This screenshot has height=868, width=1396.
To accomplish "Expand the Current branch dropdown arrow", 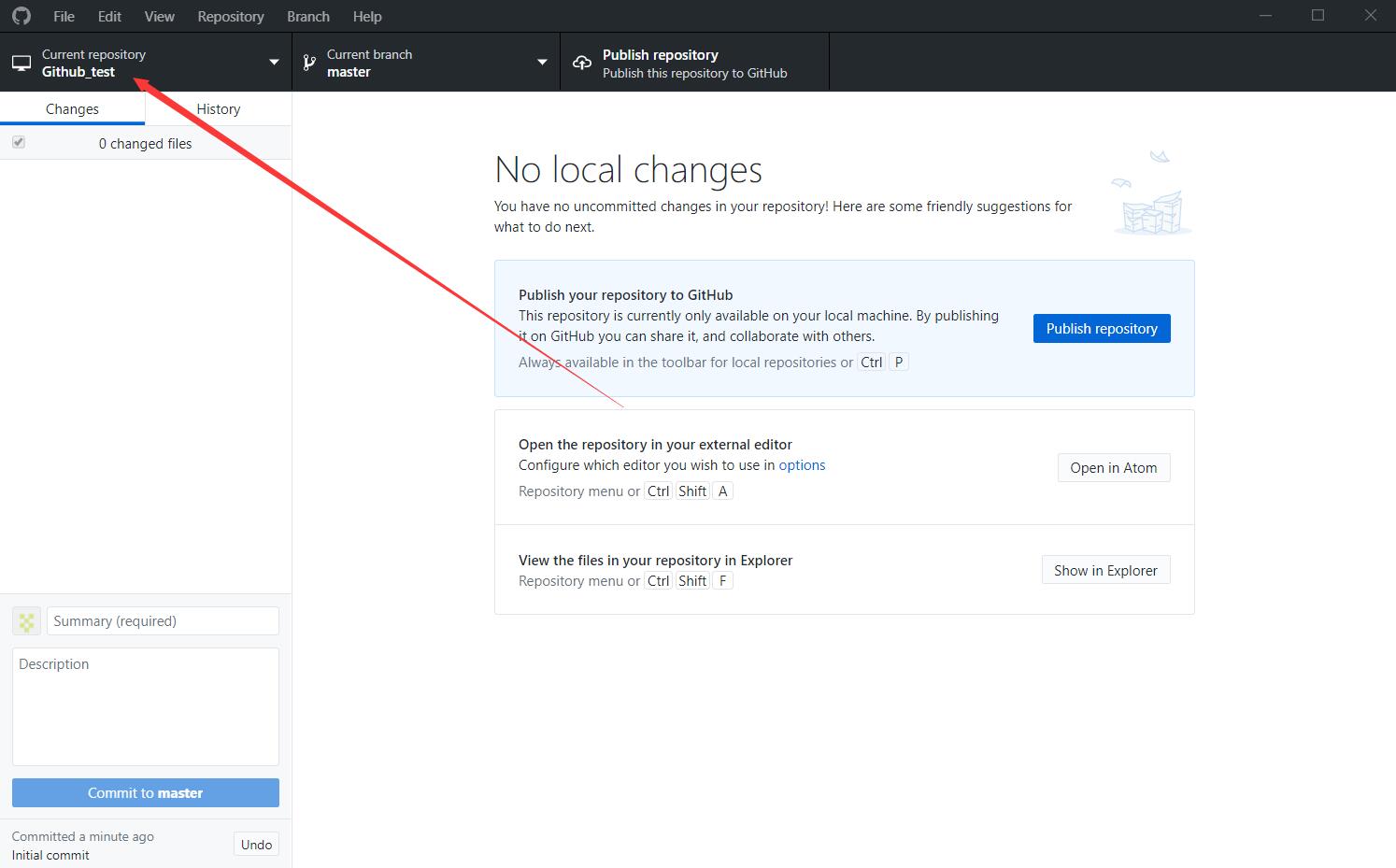I will tap(542, 63).
